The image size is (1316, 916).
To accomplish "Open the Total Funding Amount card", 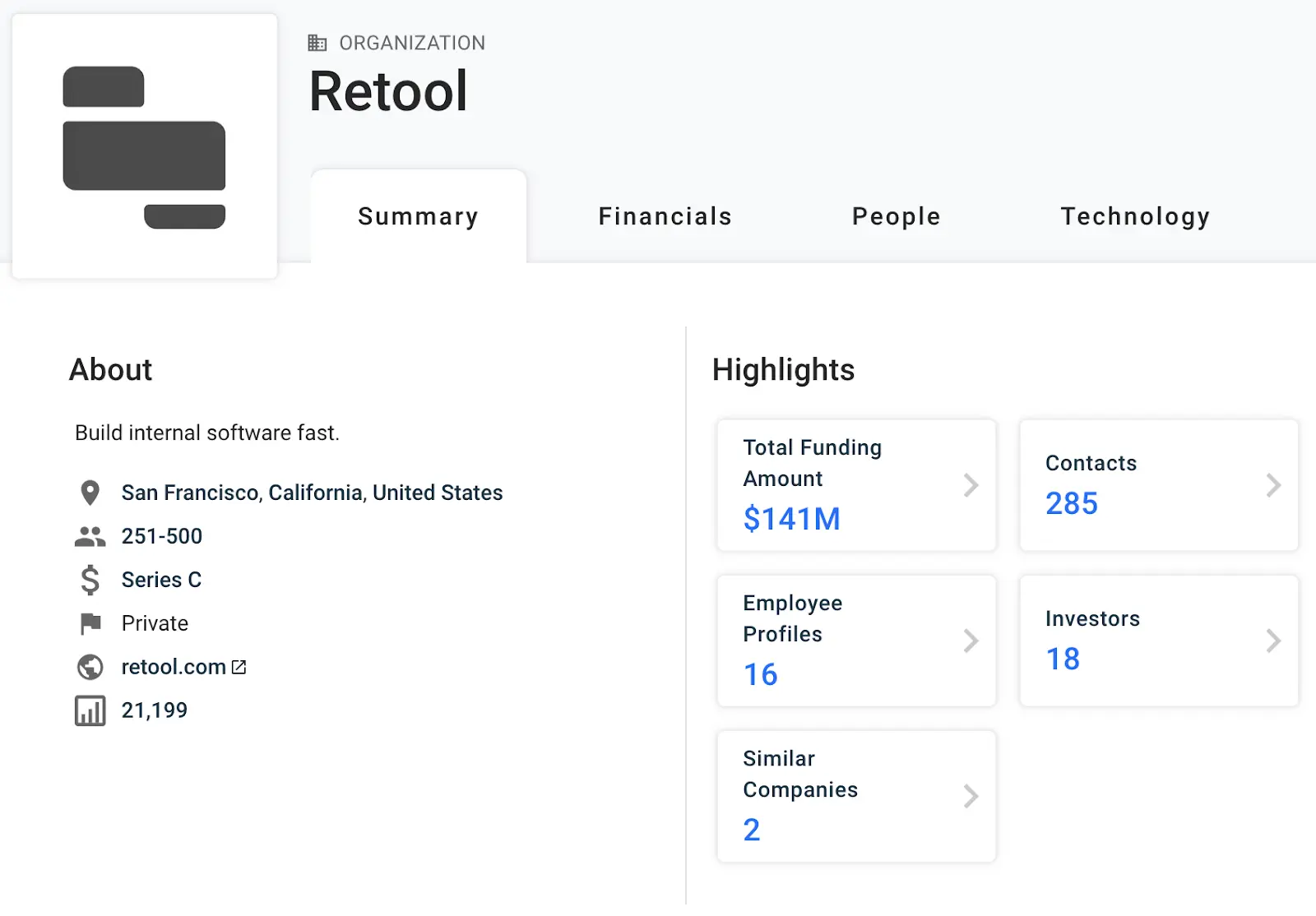I will [856, 485].
